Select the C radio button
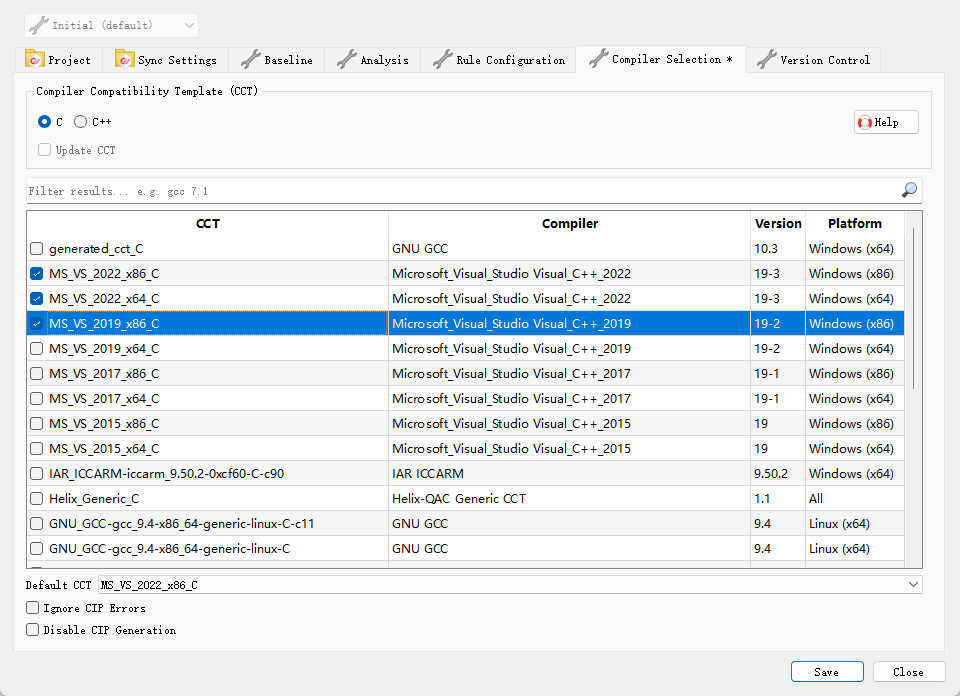Viewport: 960px width, 696px height. pos(44,122)
